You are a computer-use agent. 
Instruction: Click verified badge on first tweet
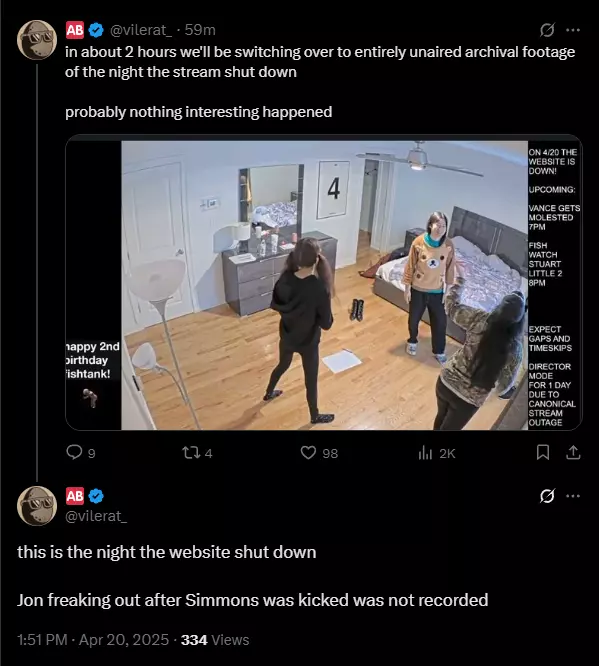[96, 30]
